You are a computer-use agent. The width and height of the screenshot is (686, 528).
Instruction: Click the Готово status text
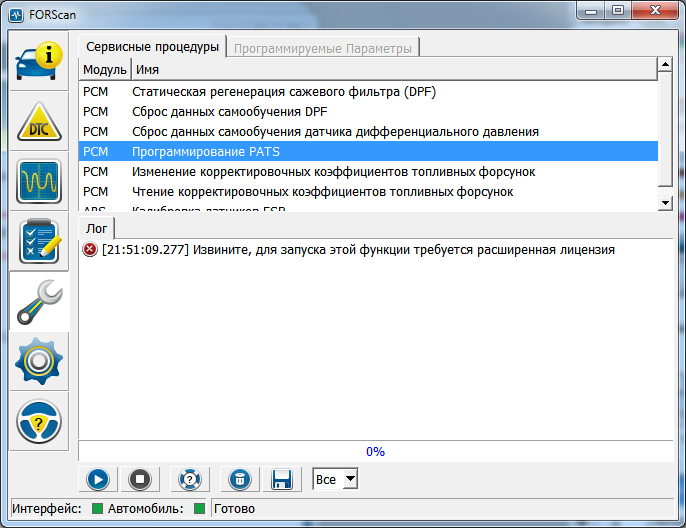234,509
